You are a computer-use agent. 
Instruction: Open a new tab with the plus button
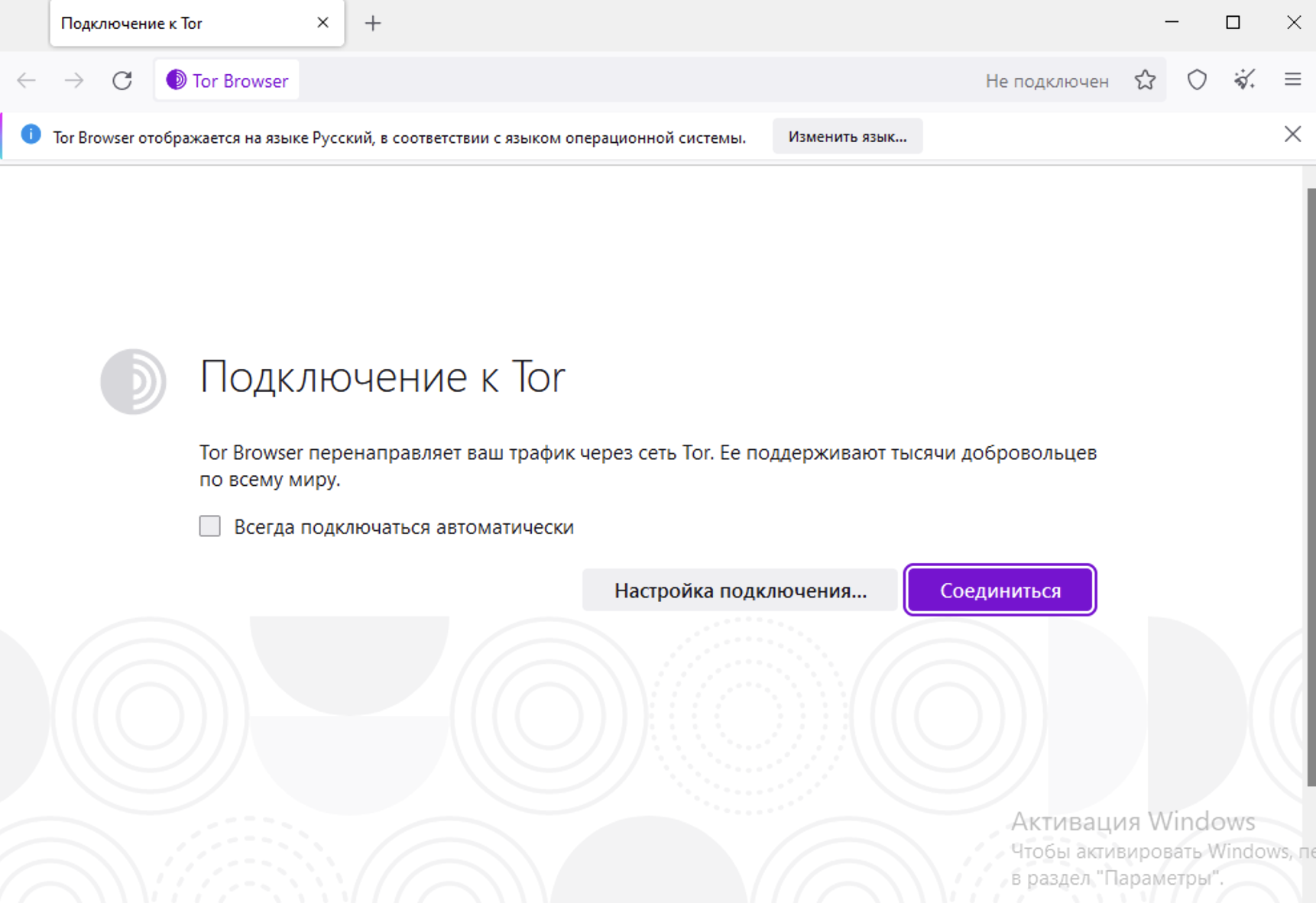tap(373, 23)
